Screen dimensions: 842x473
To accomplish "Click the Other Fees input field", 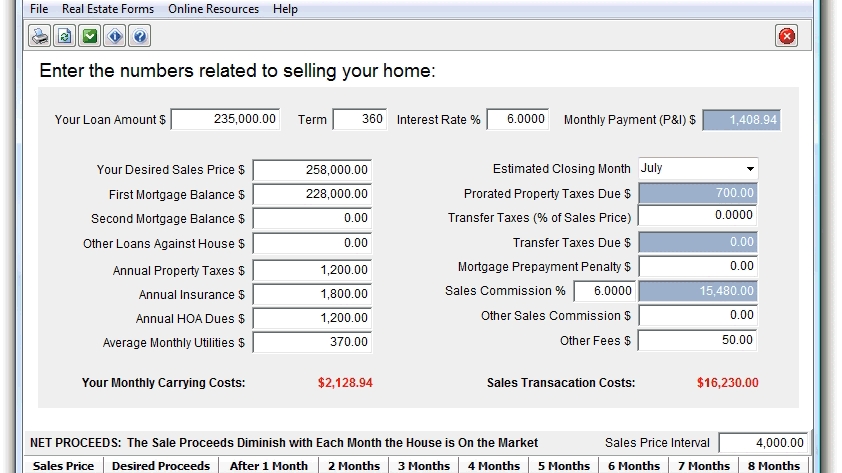I will tap(697, 341).
